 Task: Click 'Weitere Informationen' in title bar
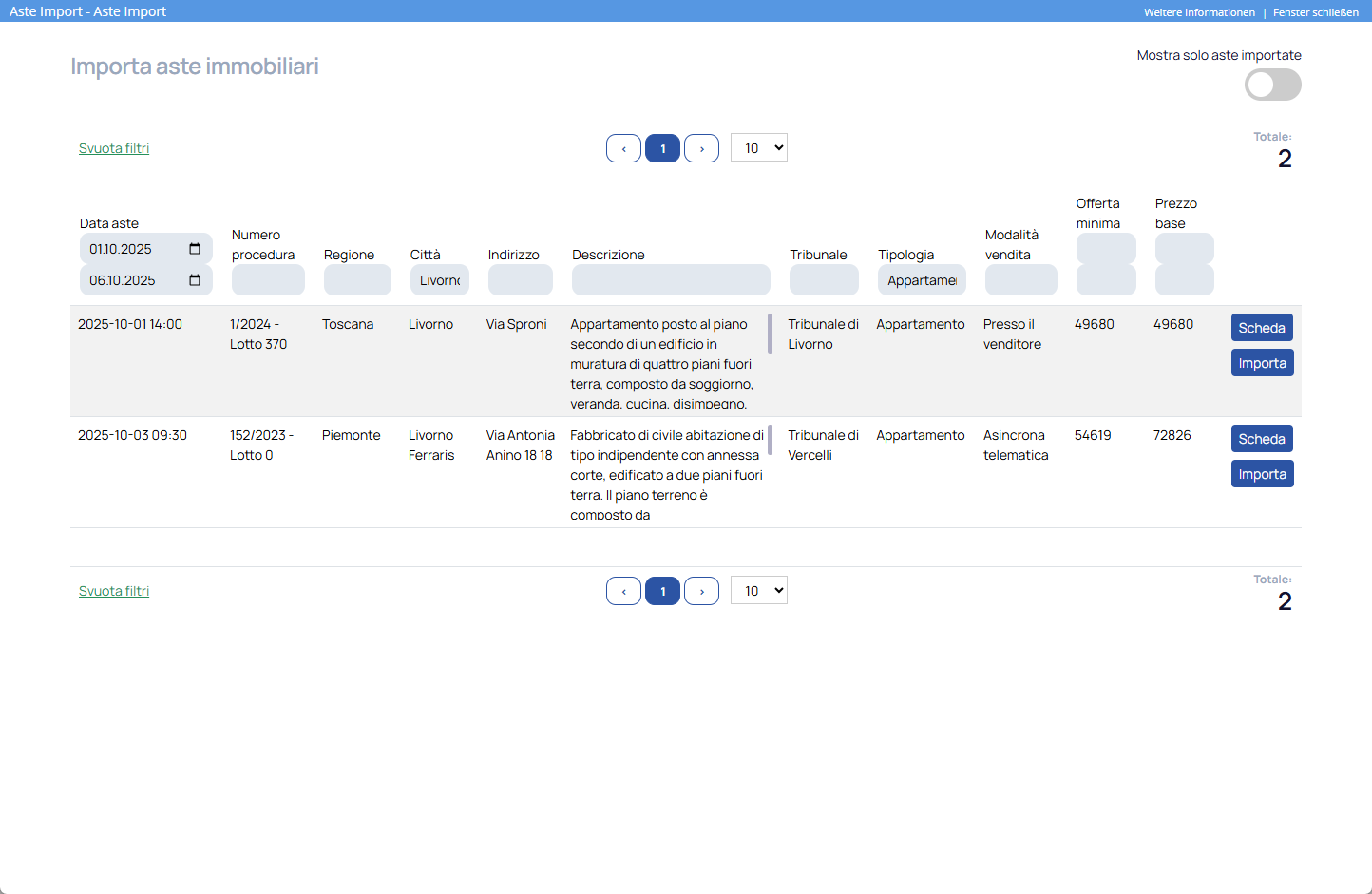pos(1199,12)
